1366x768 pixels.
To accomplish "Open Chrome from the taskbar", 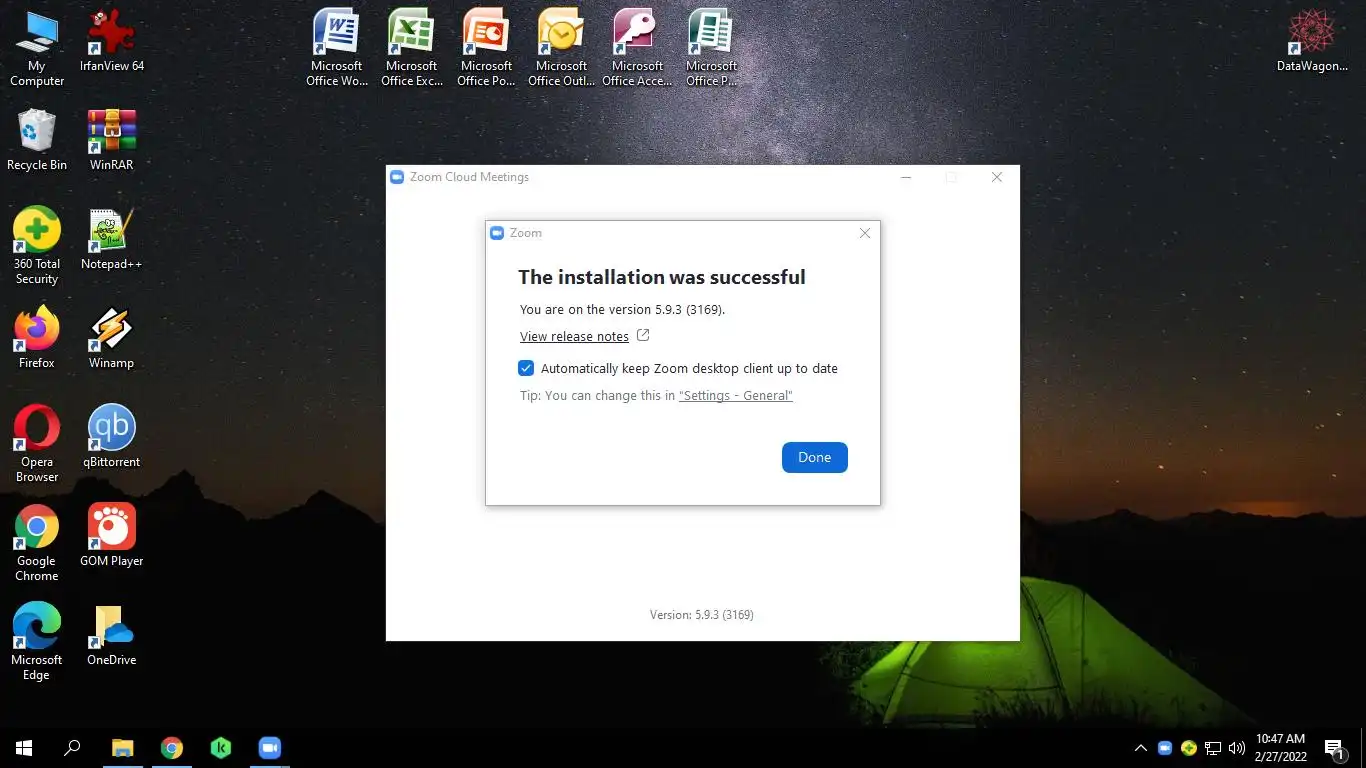I will [171, 747].
